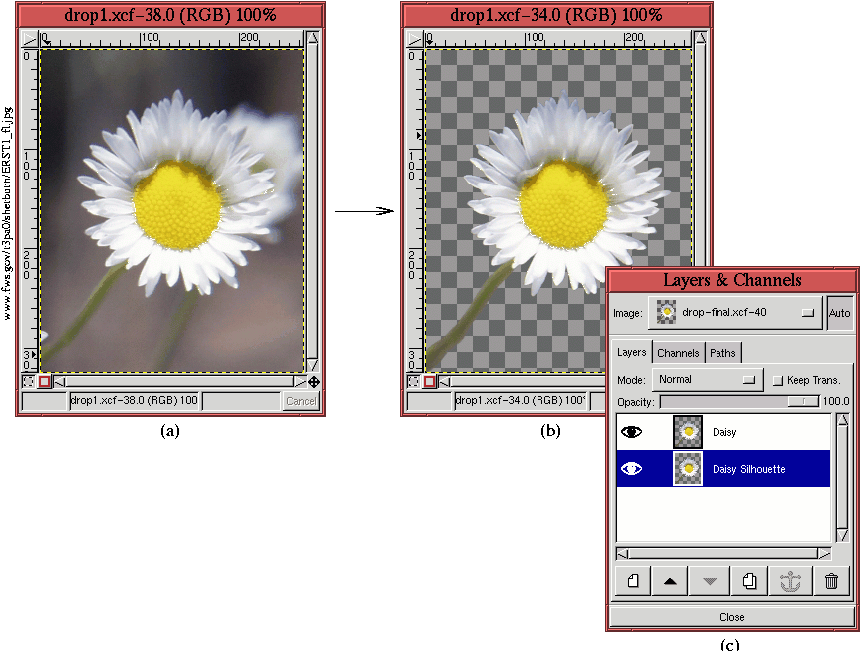Image resolution: width=860 pixels, height=651 pixels.
Task: Enable the Keep Trans. checkbox
Action: point(778,380)
